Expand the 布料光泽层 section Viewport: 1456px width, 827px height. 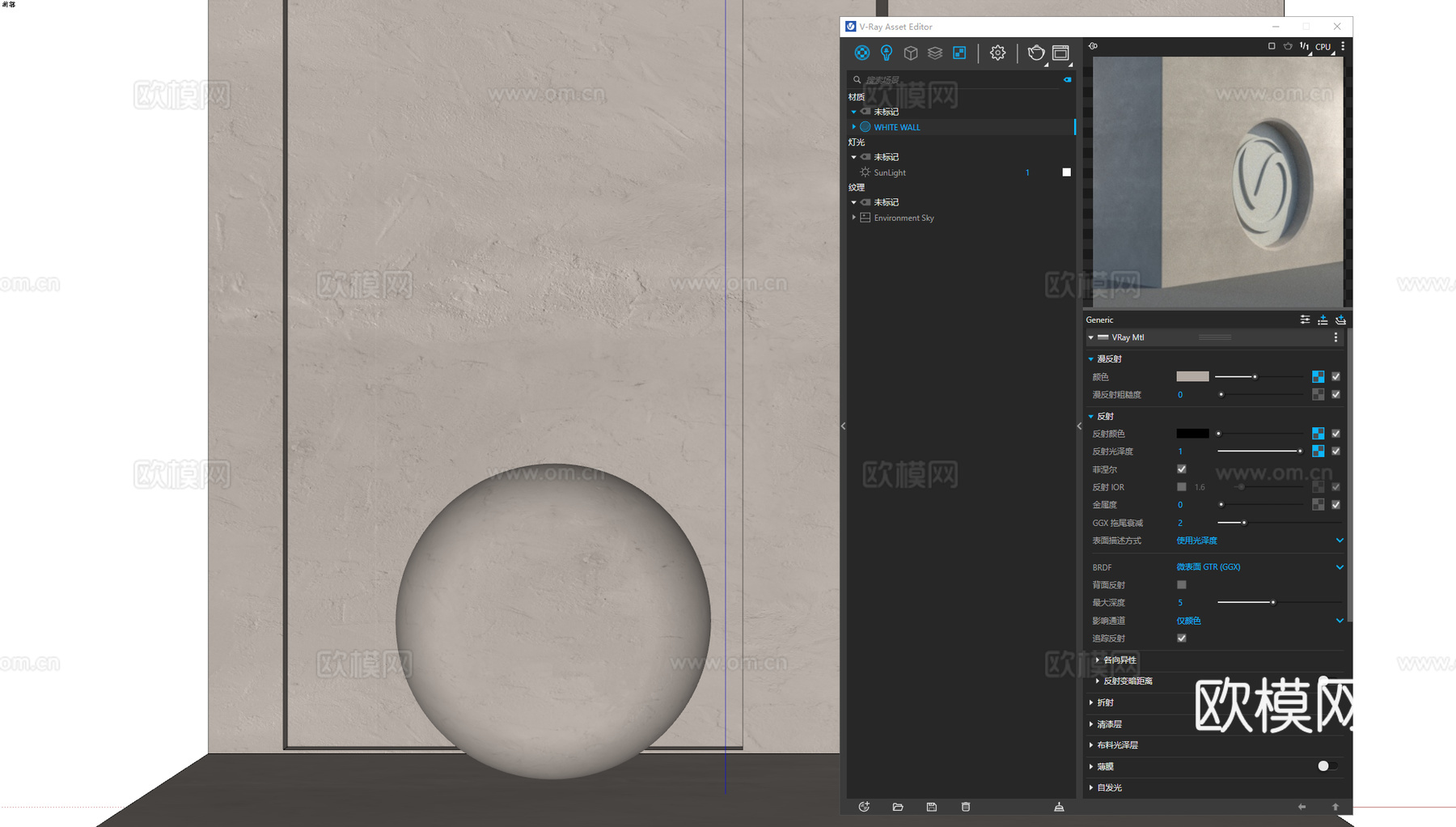pyautogui.click(x=1091, y=745)
